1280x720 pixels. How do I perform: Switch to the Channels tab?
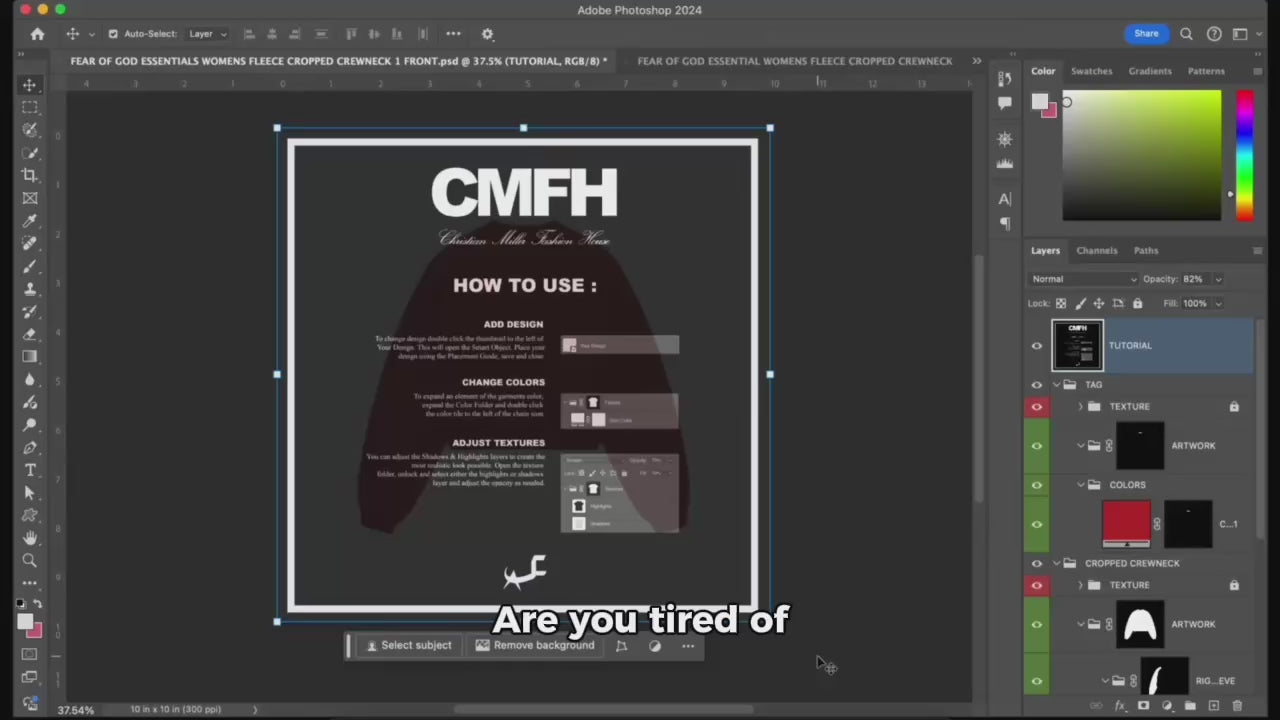coord(1097,251)
